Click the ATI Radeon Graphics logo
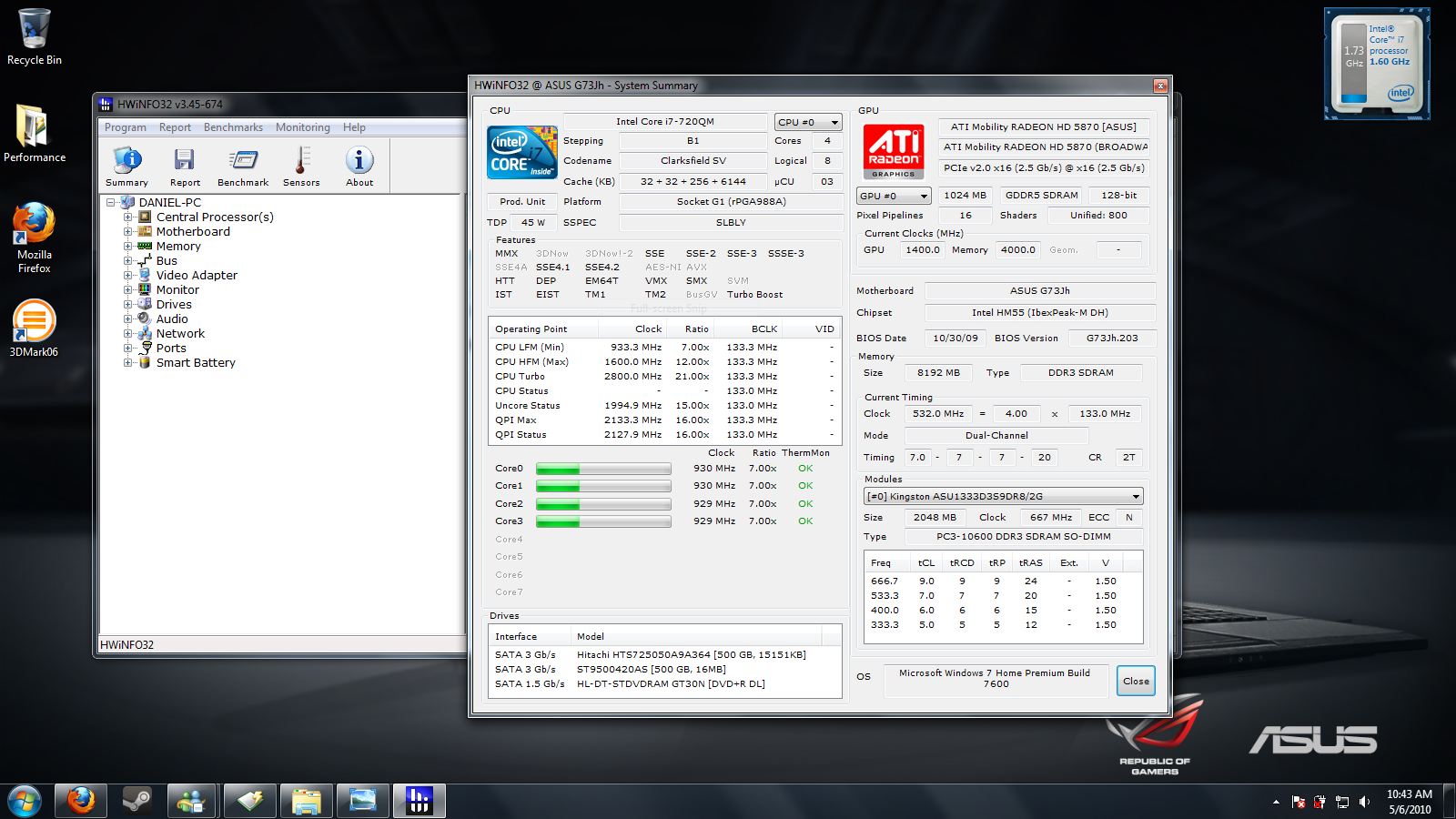1456x819 pixels. pyautogui.click(x=894, y=151)
